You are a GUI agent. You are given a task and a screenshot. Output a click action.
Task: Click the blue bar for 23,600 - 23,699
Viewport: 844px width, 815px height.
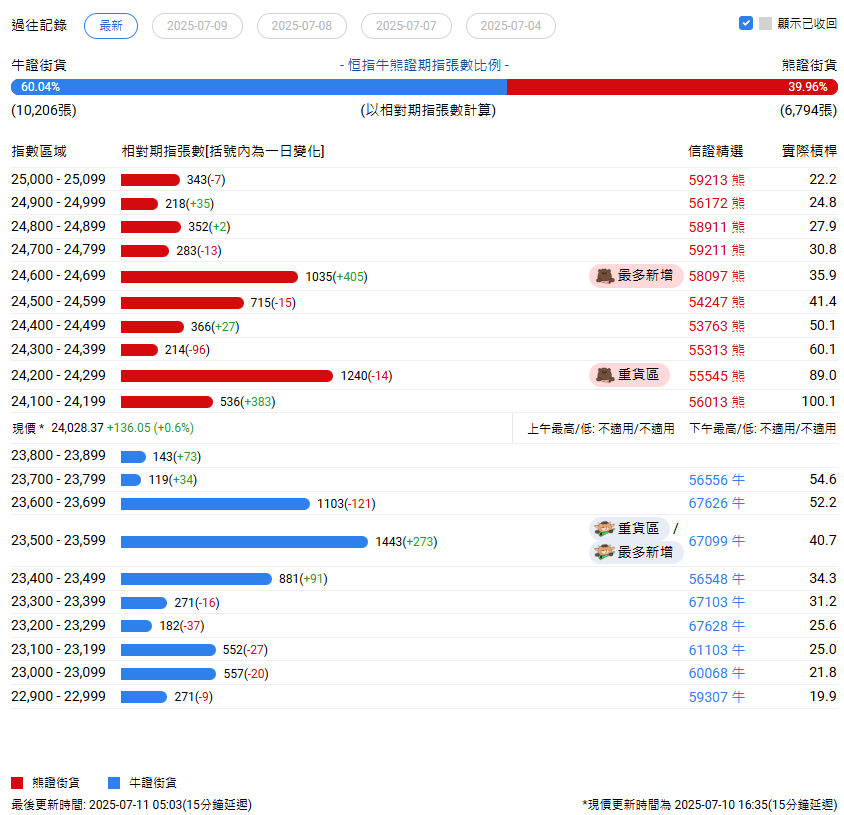pyautogui.click(x=215, y=504)
